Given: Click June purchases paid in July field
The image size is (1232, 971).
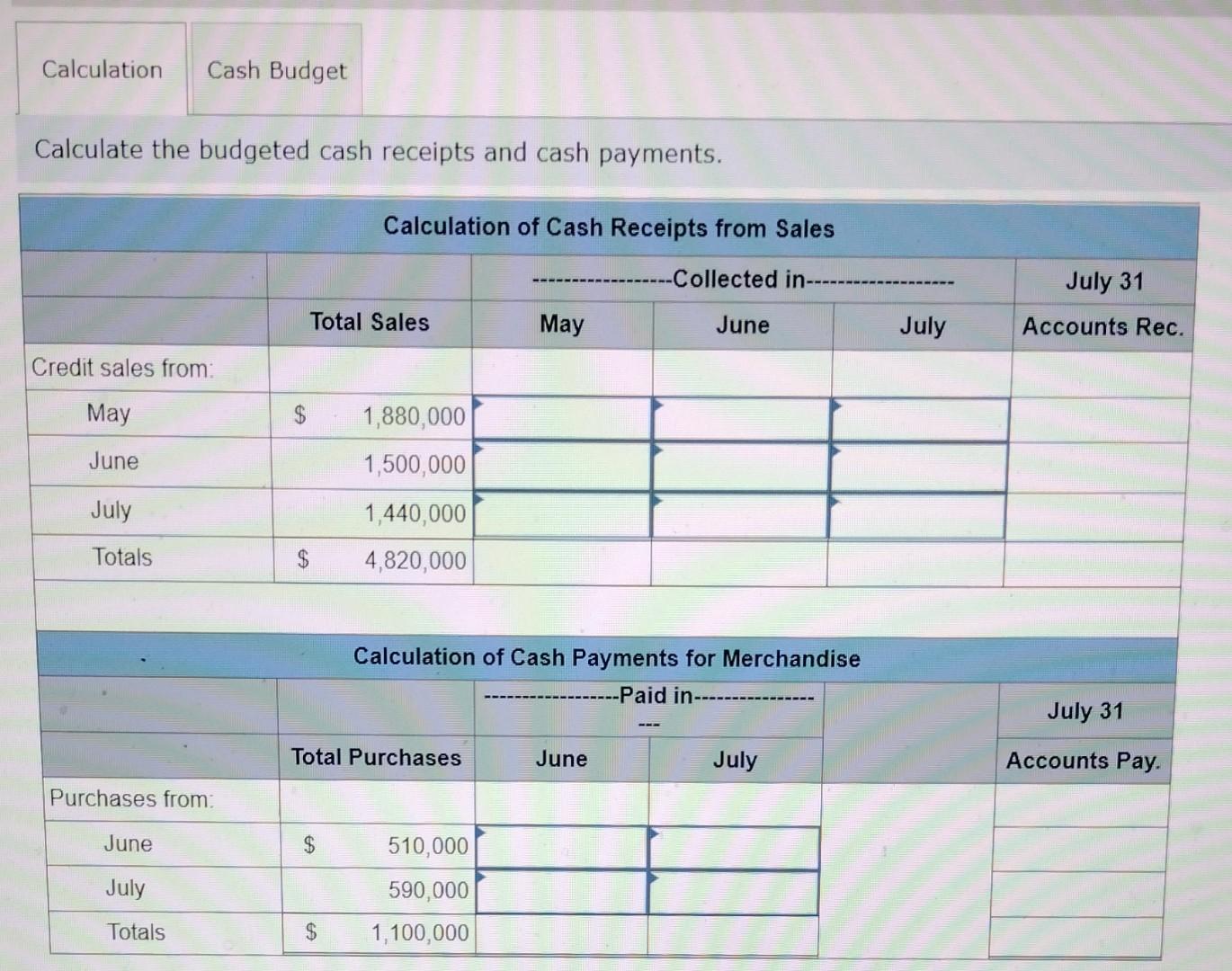Looking at the screenshot, I should (734, 848).
